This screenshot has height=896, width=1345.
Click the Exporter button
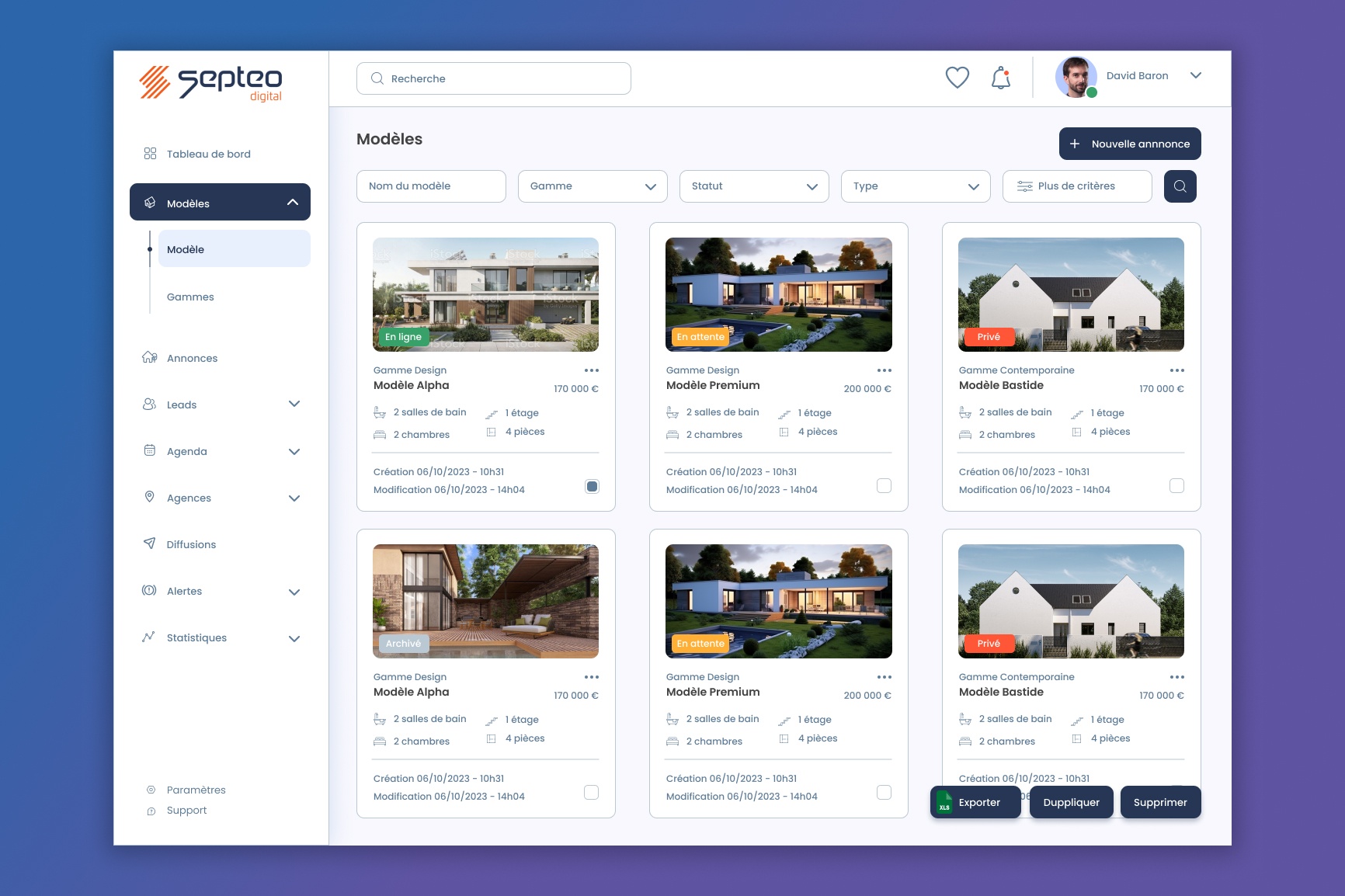(975, 802)
